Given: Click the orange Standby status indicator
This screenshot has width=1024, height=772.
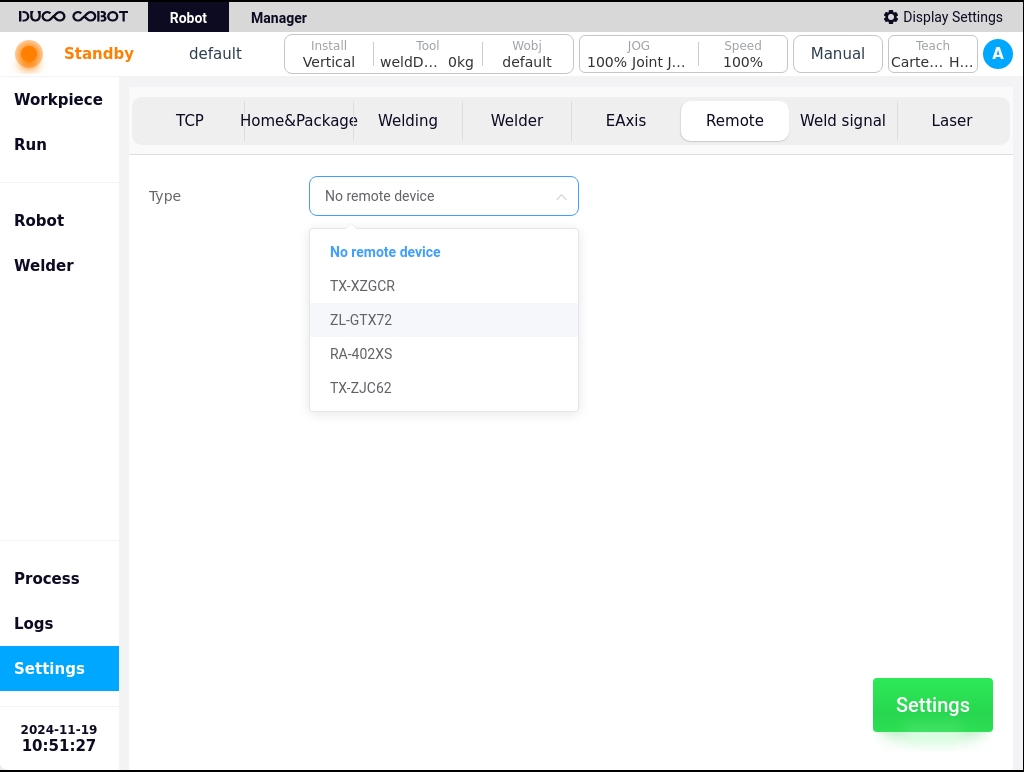Looking at the screenshot, I should click(29, 54).
